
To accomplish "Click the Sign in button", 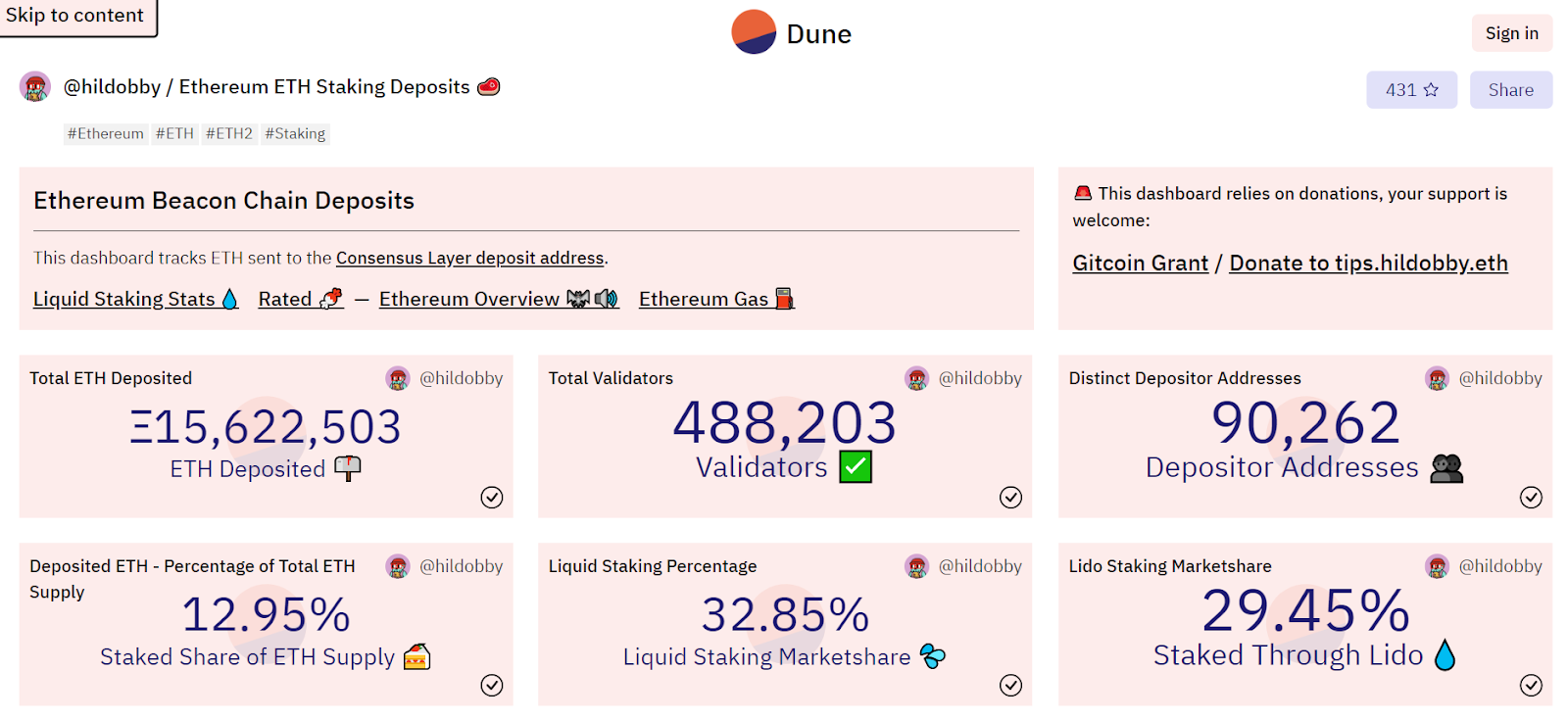I will pos(1512,33).
